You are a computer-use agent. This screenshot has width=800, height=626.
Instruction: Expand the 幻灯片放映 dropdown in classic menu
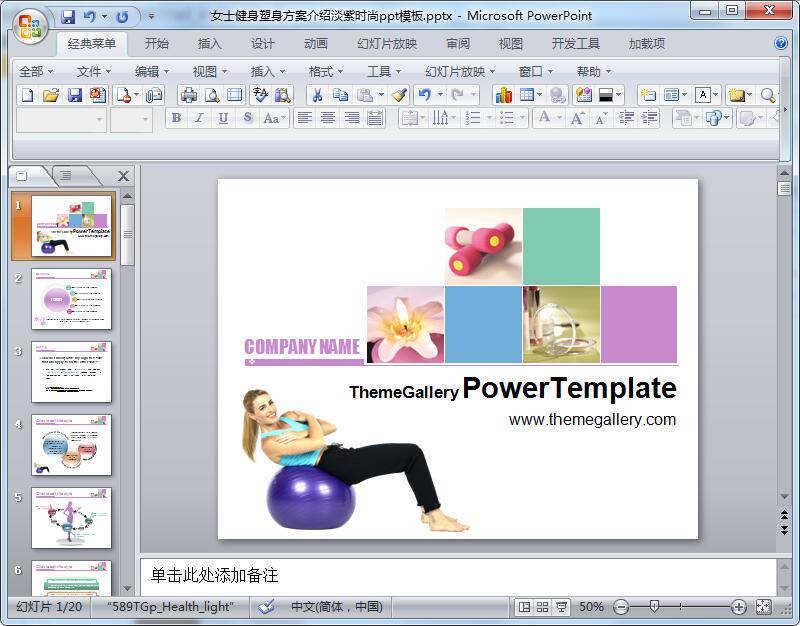(x=460, y=71)
